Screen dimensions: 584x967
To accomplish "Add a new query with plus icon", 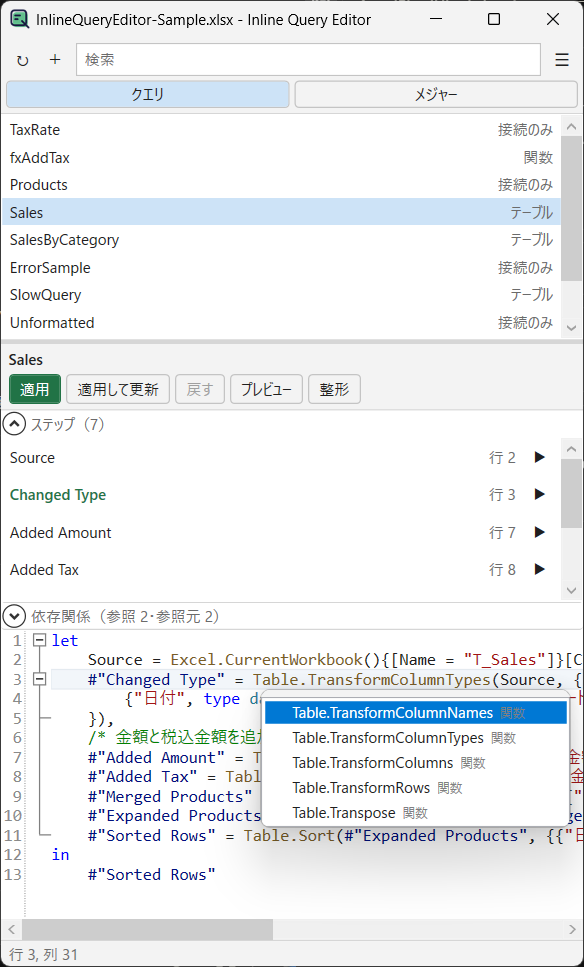I will 56,59.
